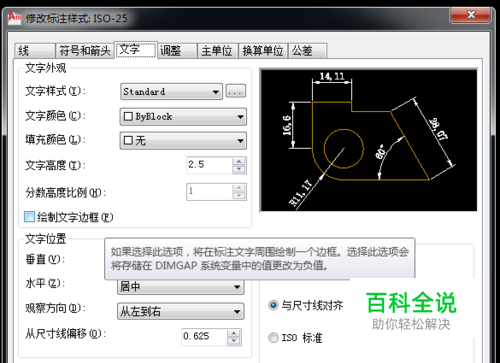The image size is (500, 363).
Task: Click the ByBlock color swatch box
Action: point(128,117)
